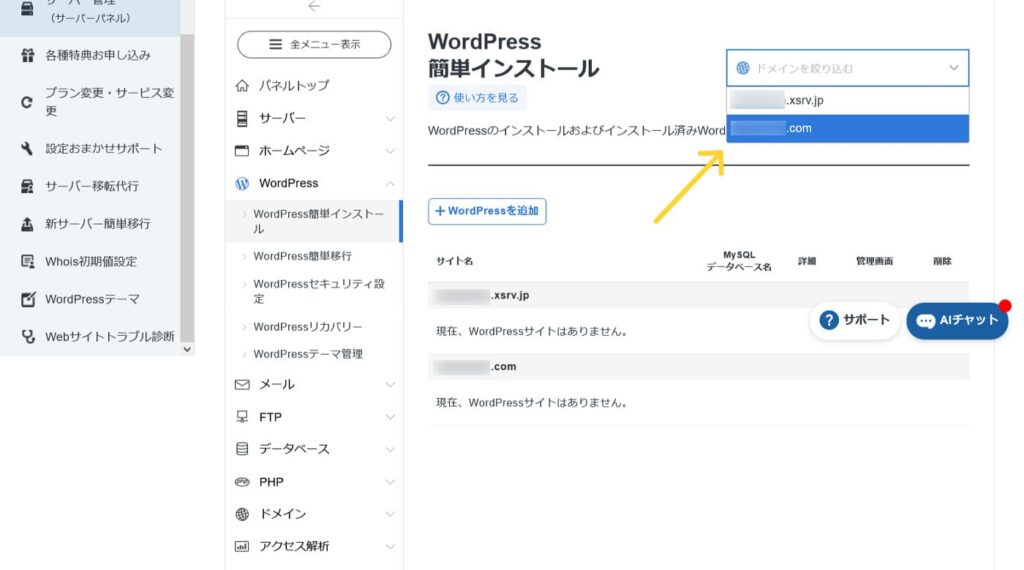
Task: Click the window icon next to ホームページ
Action: coord(242,151)
